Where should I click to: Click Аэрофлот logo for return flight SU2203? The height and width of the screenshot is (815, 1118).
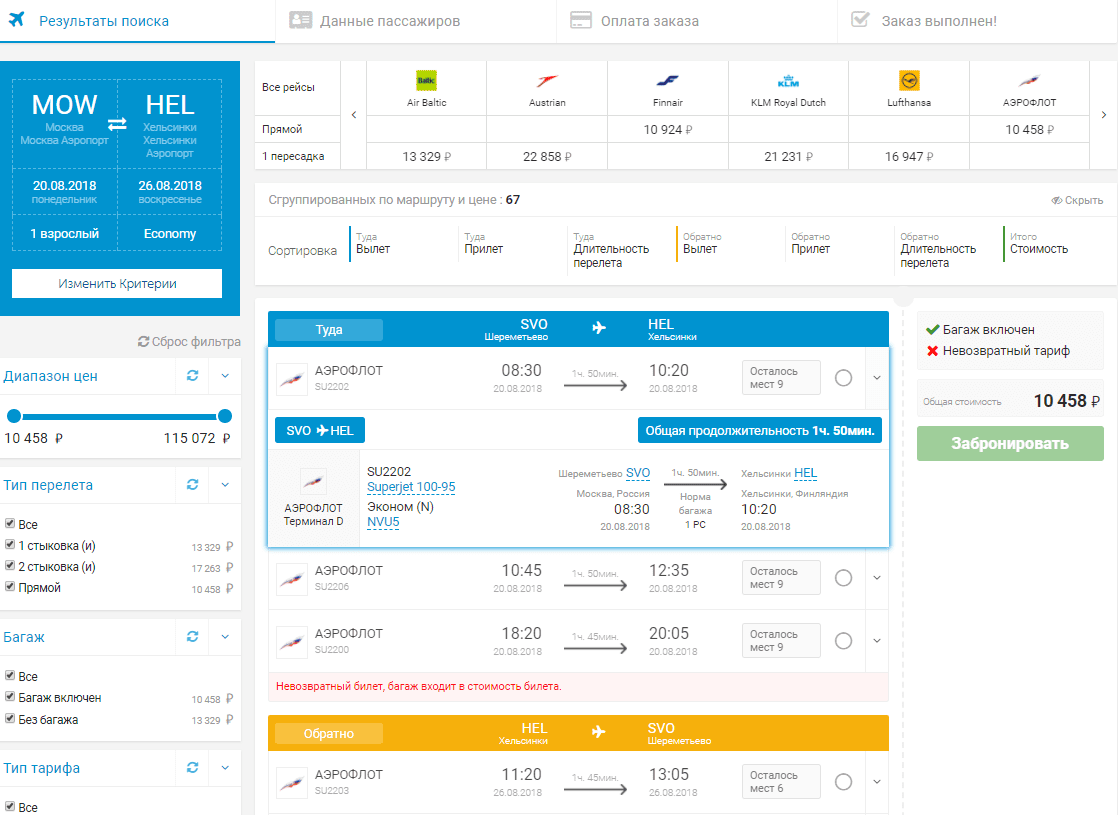[x=292, y=782]
